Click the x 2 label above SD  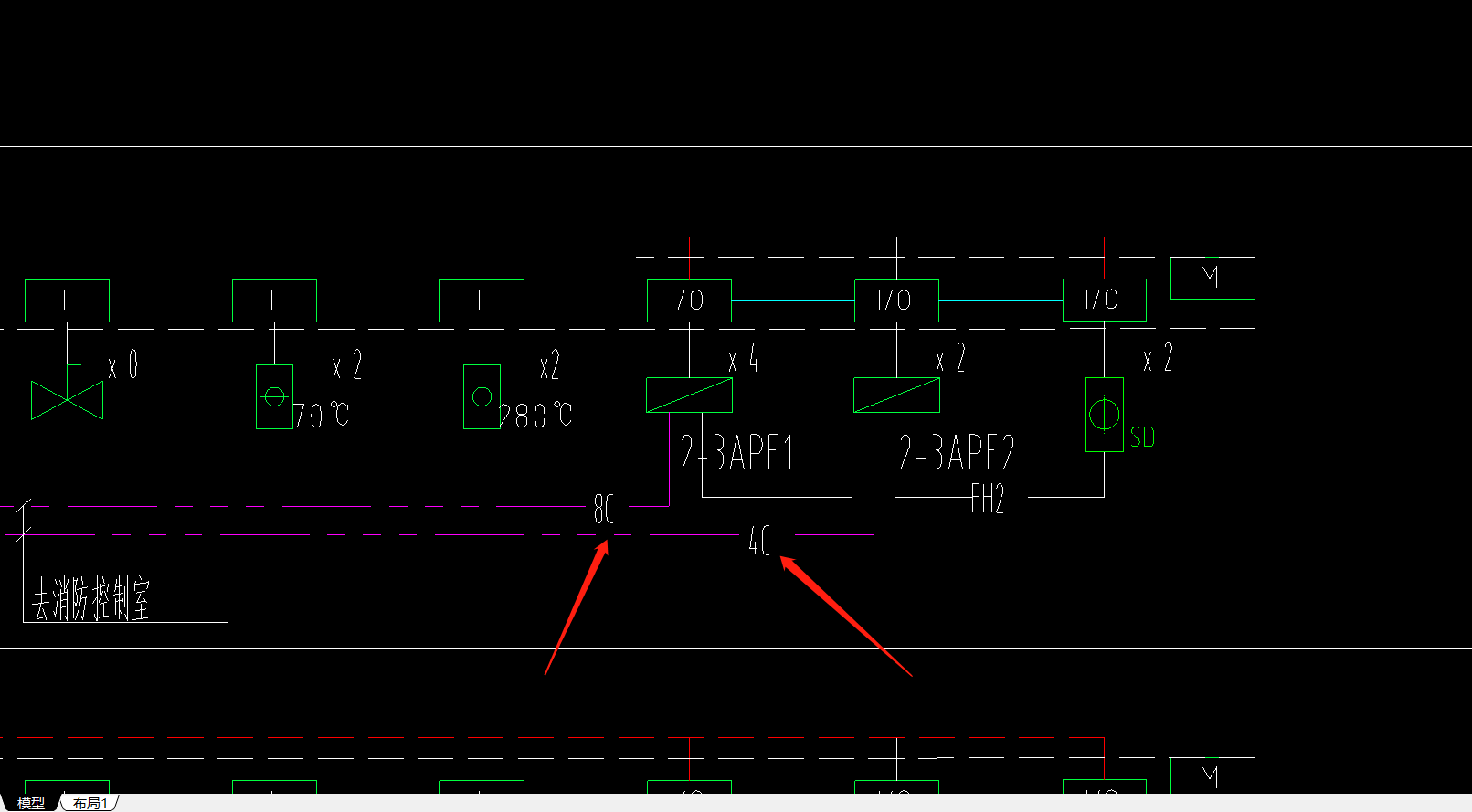click(x=1158, y=357)
